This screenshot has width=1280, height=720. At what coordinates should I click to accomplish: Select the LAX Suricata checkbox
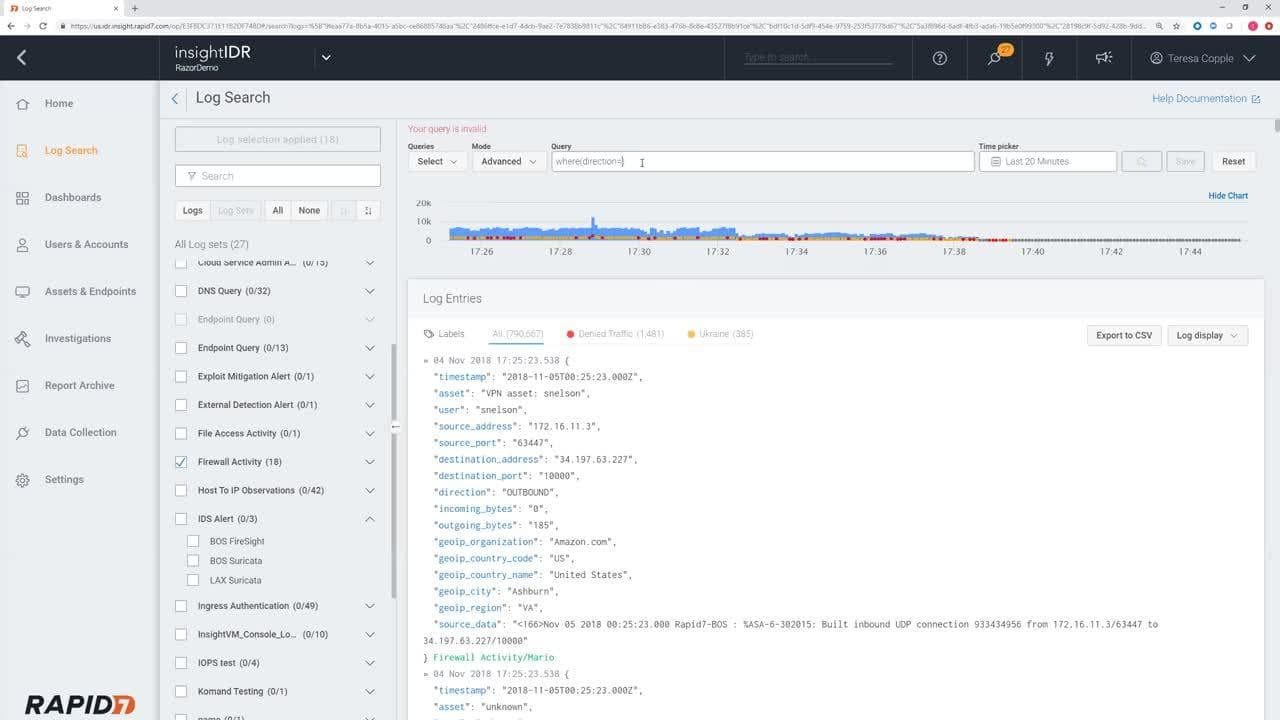pos(194,580)
